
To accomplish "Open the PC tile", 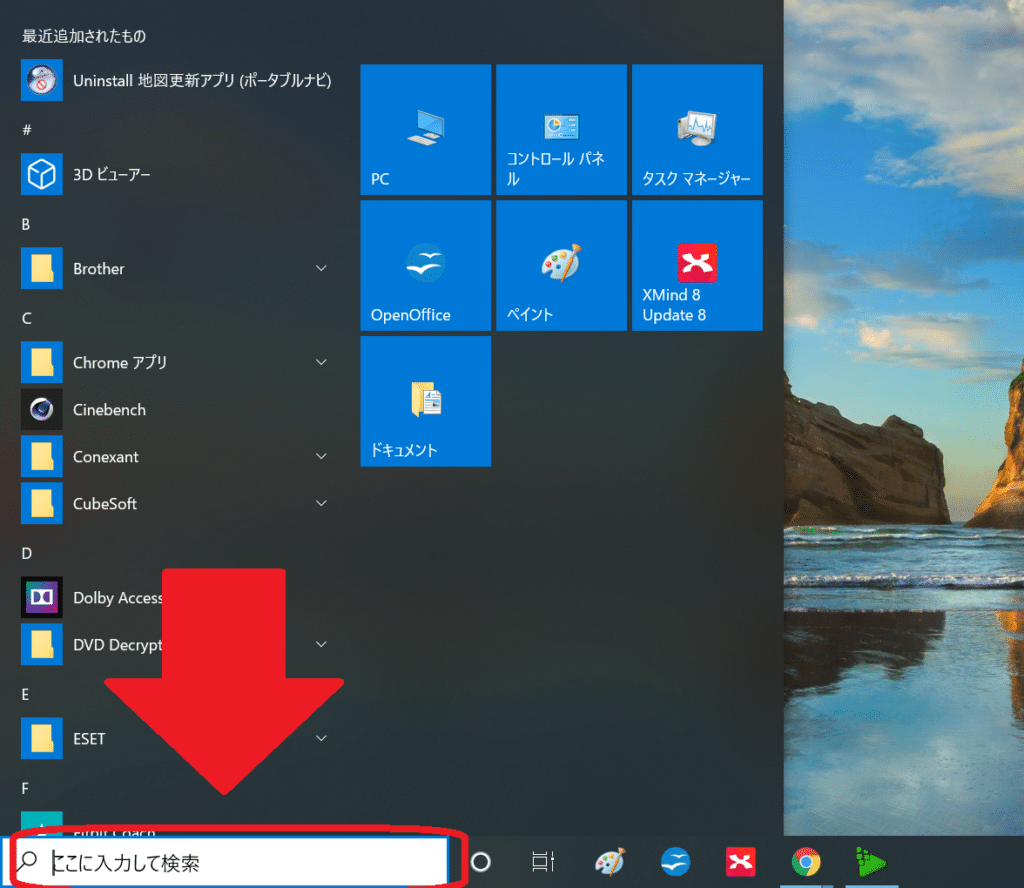I will pos(425,129).
